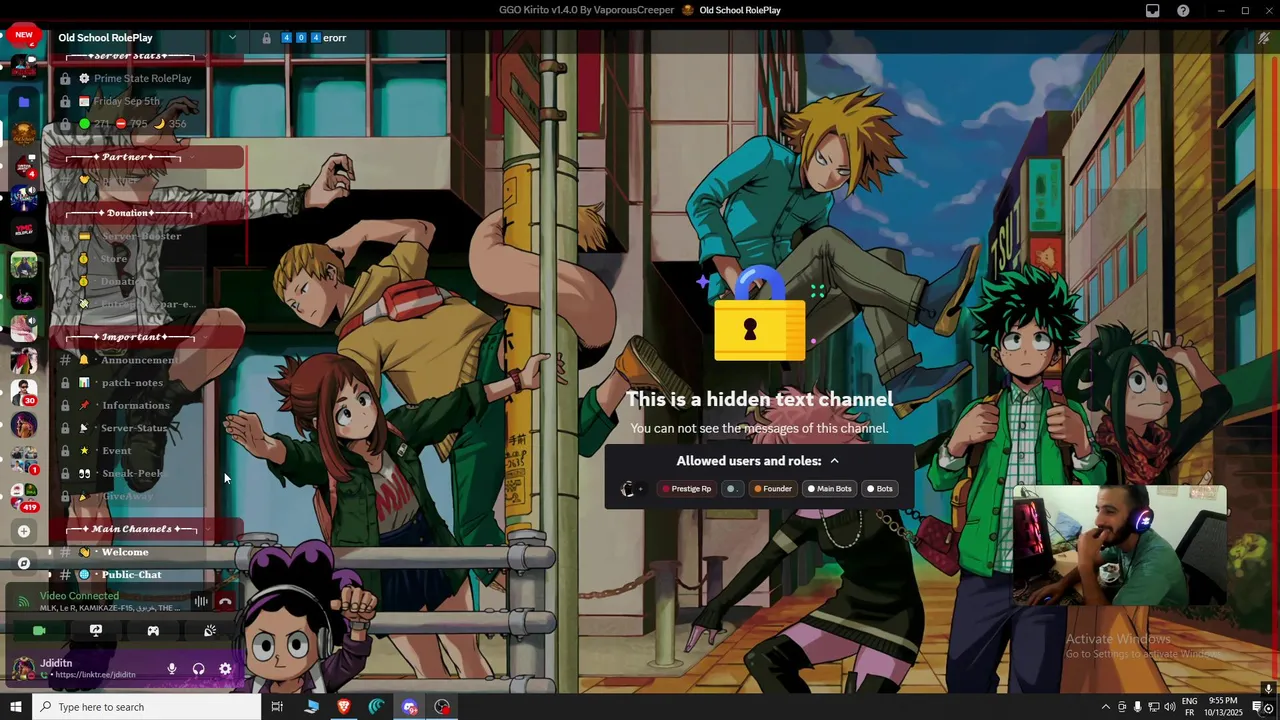
Task: Open the Public-Chat channel
Action: click(131, 575)
